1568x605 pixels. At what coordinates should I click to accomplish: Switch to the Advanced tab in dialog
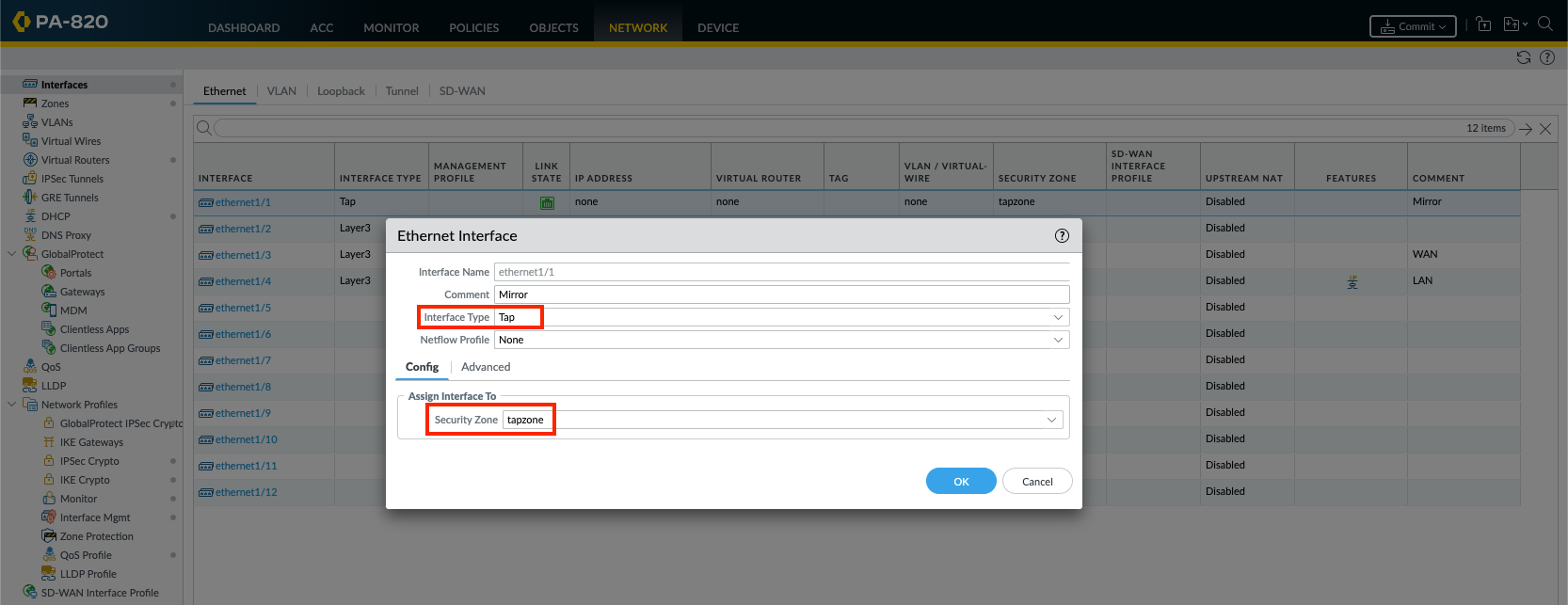(486, 367)
